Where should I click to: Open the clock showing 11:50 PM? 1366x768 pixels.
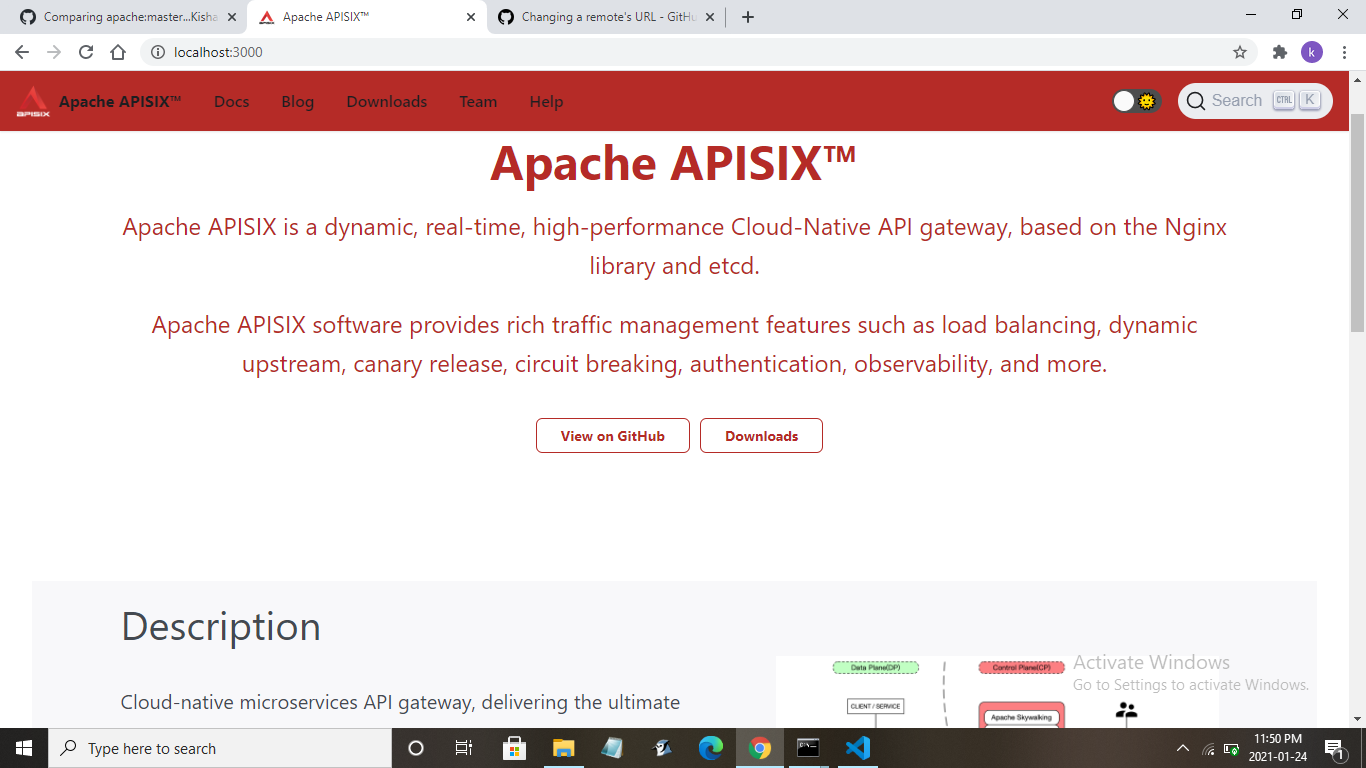pos(1277,748)
